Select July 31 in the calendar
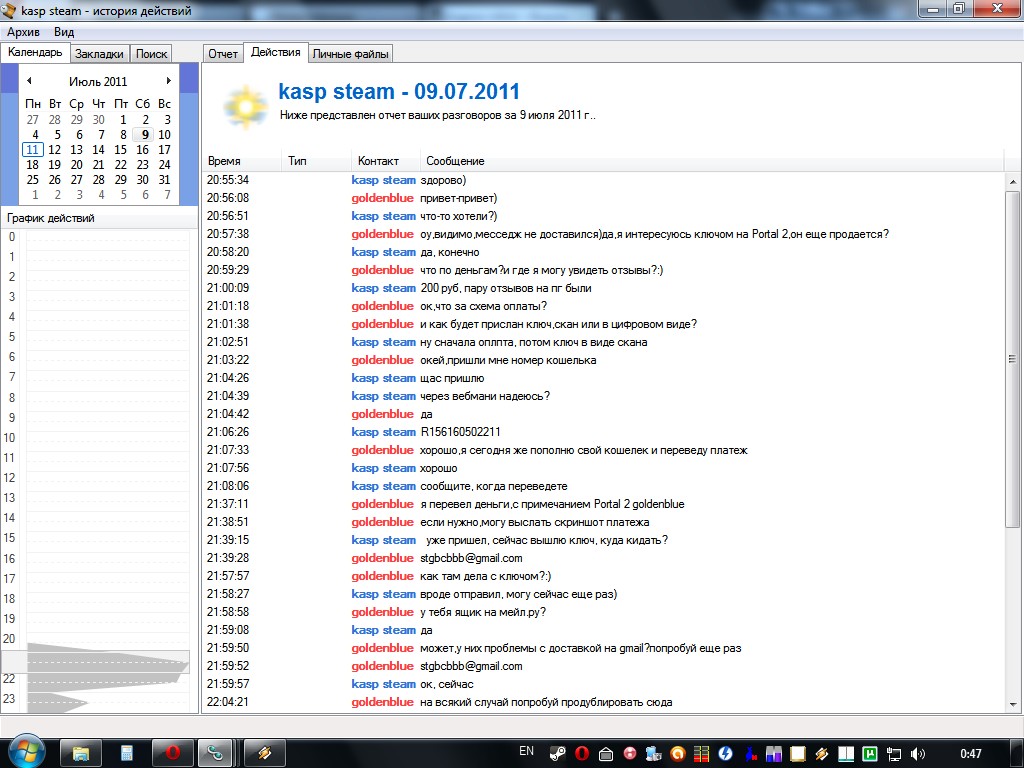1024x768 pixels. tap(165, 180)
